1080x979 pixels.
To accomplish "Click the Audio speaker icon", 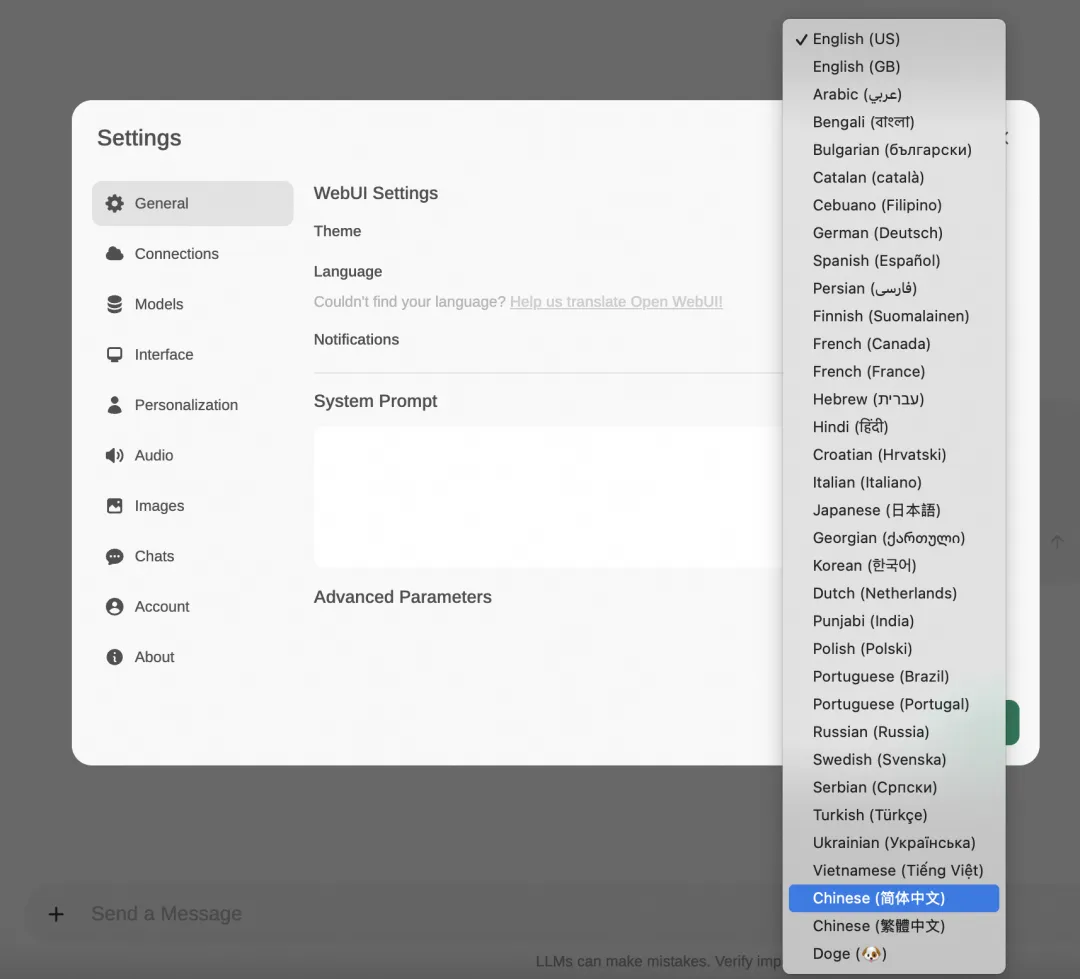I will click(x=114, y=455).
